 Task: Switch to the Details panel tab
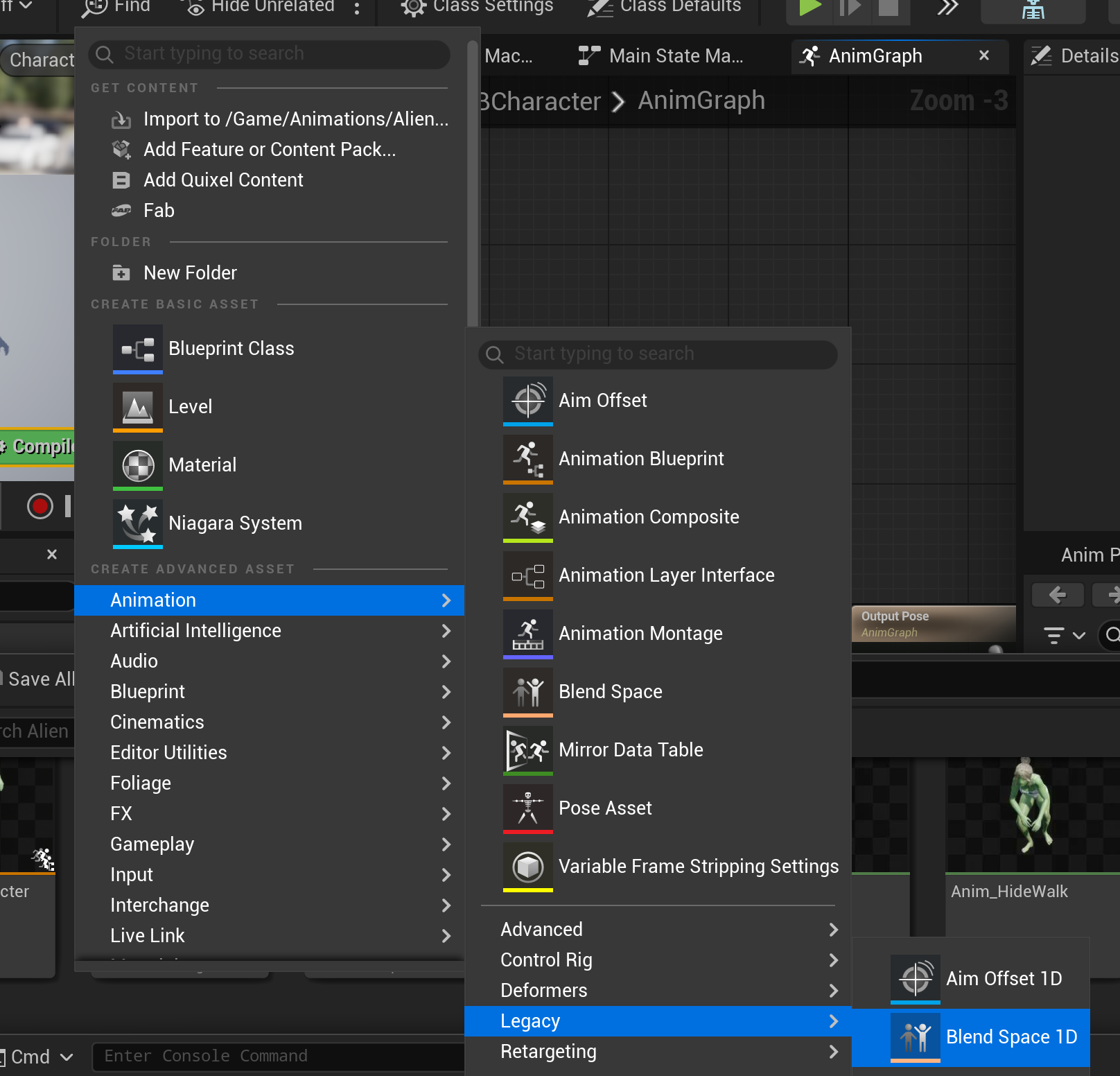click(1073, 56)
